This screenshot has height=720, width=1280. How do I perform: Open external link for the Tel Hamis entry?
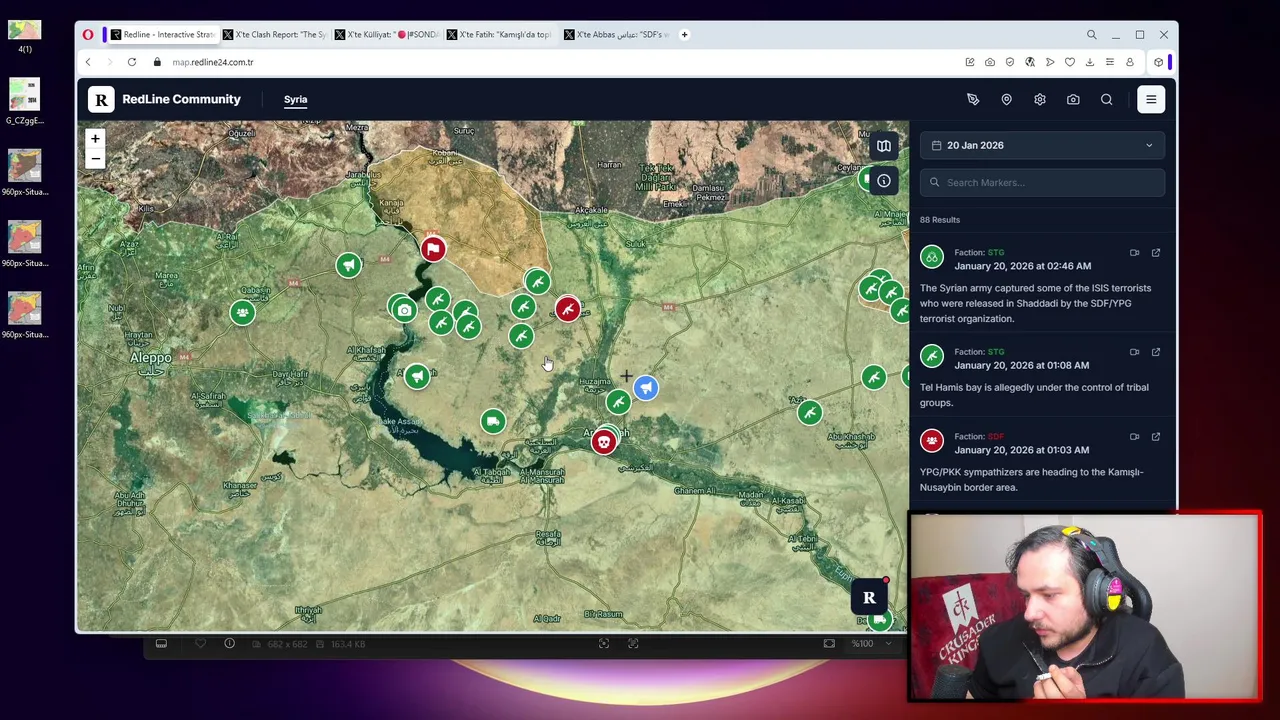click(1156, 352)
